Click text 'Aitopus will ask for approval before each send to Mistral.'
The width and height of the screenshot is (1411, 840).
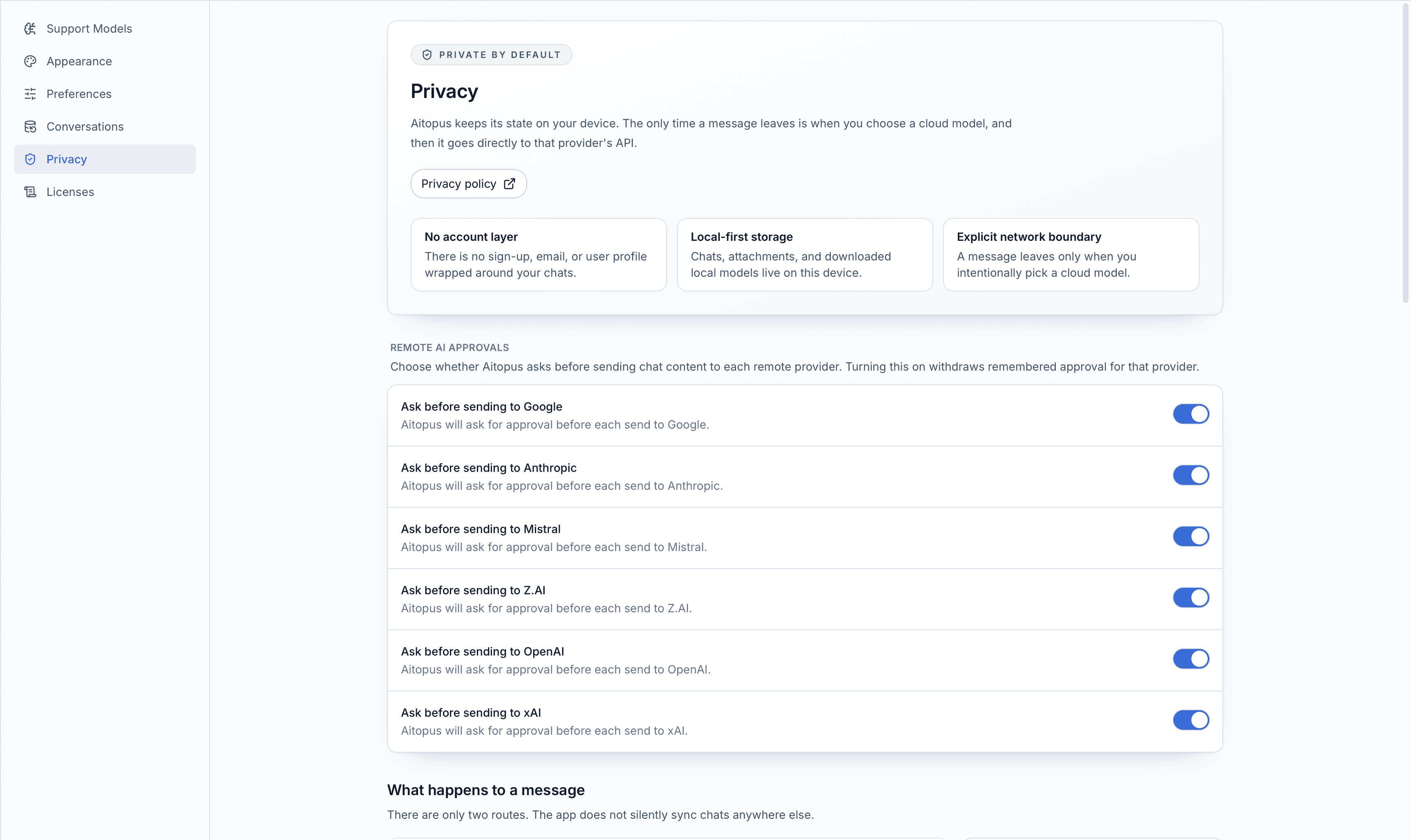tap(554, 547)
